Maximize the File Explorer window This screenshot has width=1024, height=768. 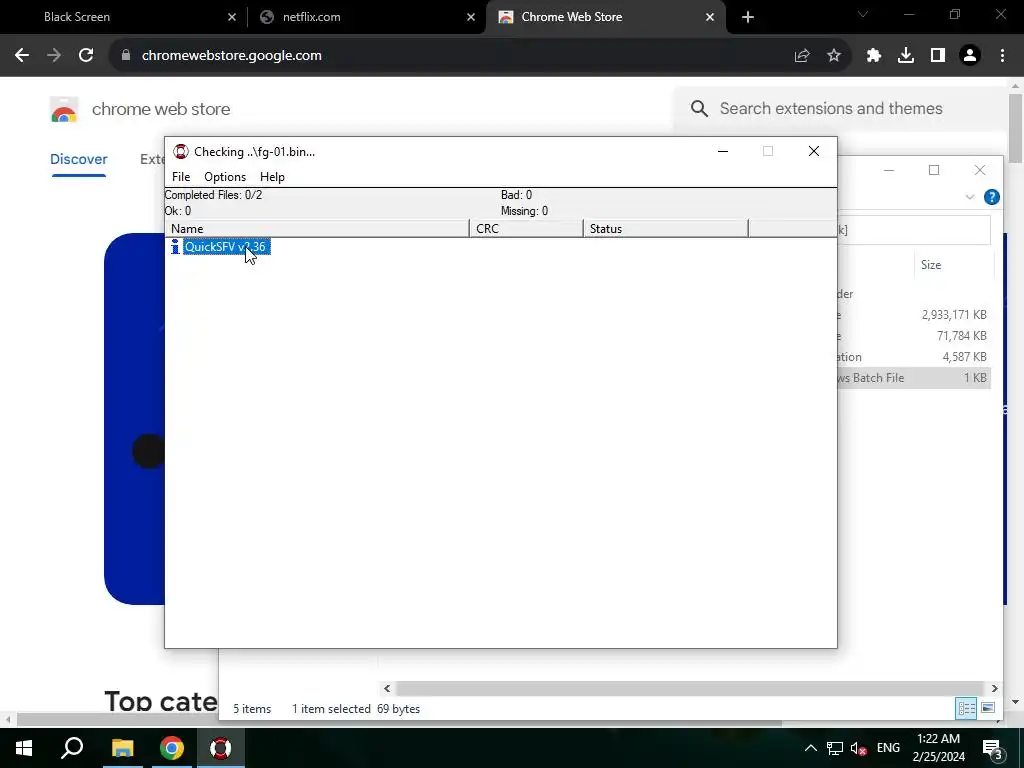(x=934, y=170)
